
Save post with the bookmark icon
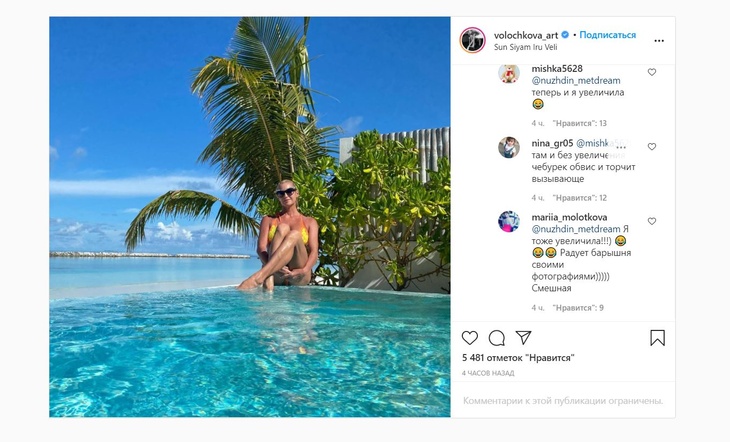coord(657,338)
